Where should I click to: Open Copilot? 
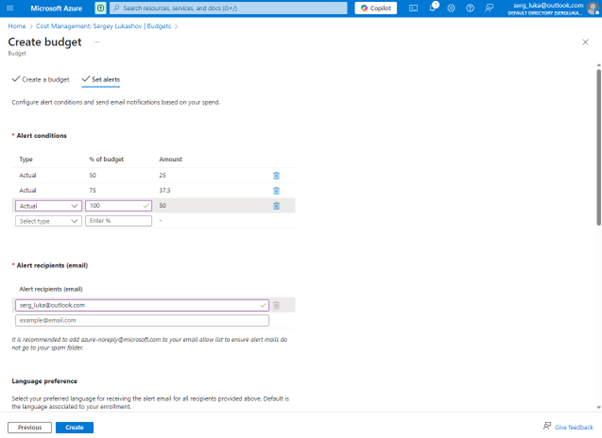tap(375, 8)
